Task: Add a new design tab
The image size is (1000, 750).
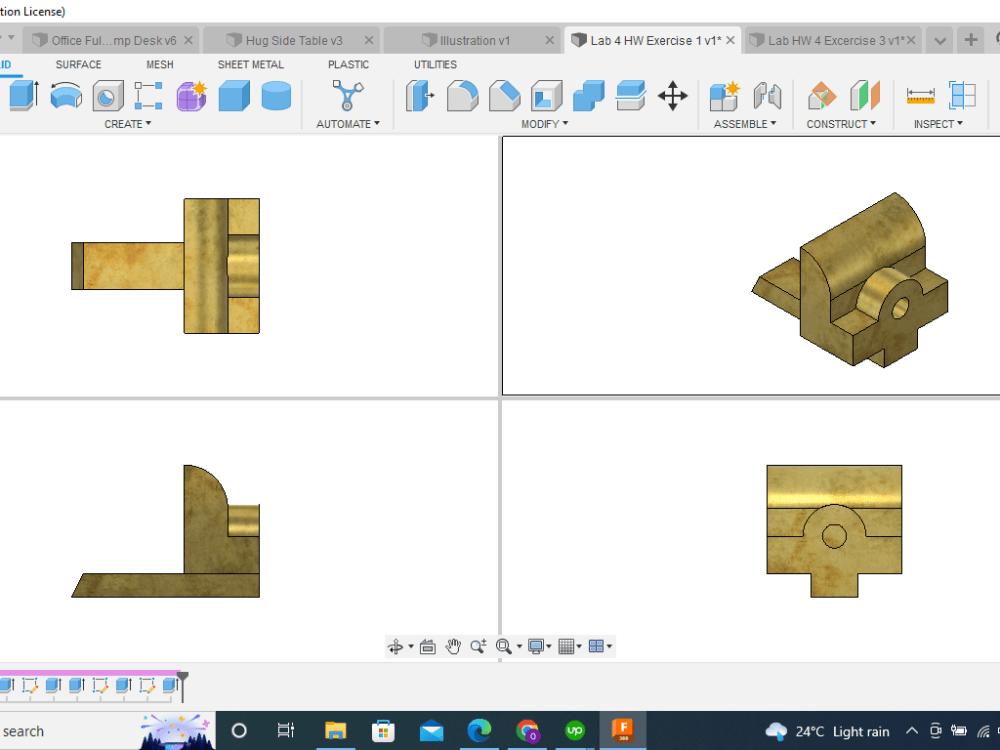Action: pyautogui.click(x=971, y=40)
